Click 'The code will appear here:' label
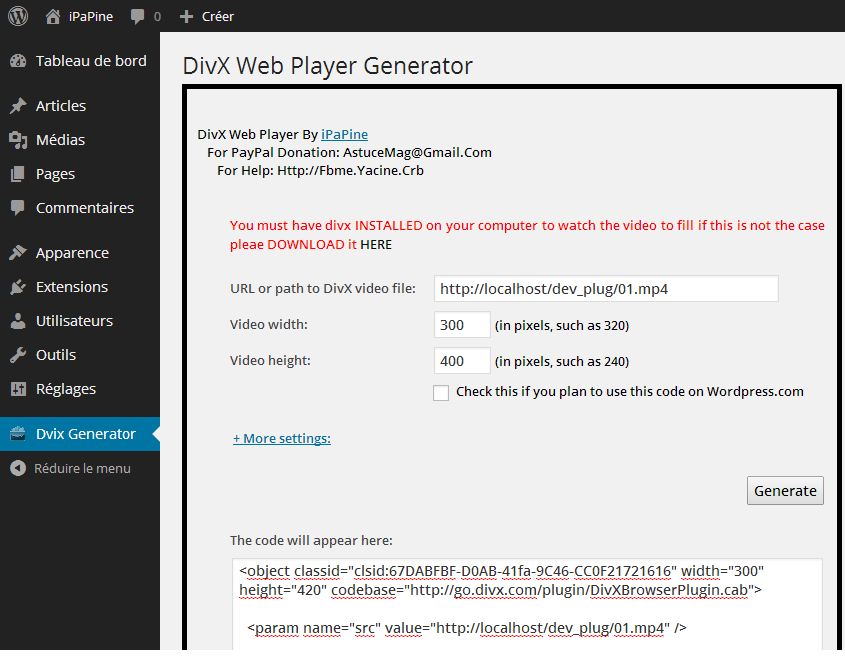This screenshot has height=657, width=845. point(311,541)
